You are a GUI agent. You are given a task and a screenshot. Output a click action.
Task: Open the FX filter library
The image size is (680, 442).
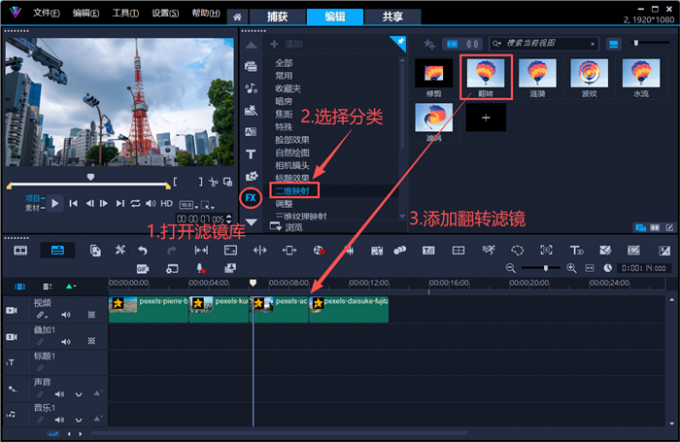click(251, 198)
